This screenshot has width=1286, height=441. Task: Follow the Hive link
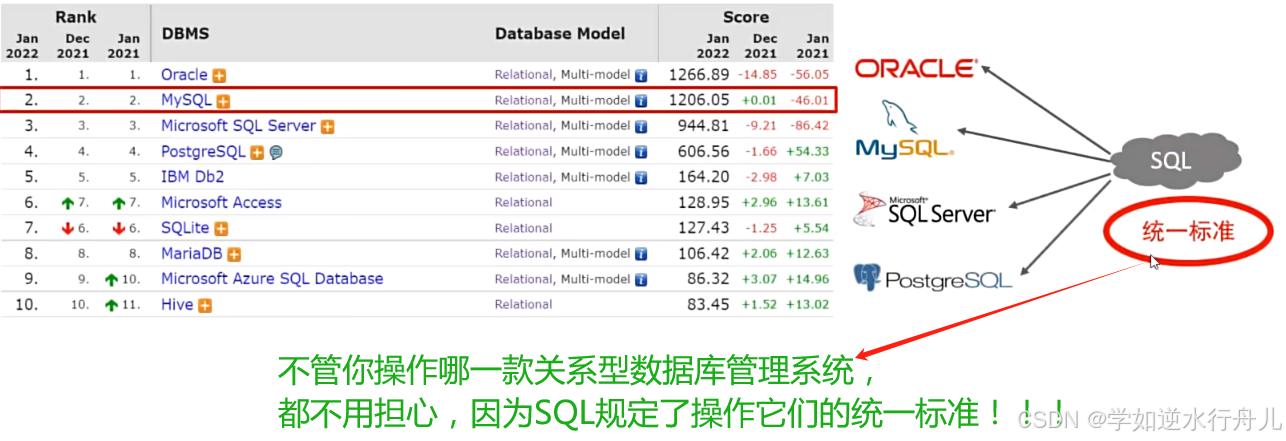(177, 304)
